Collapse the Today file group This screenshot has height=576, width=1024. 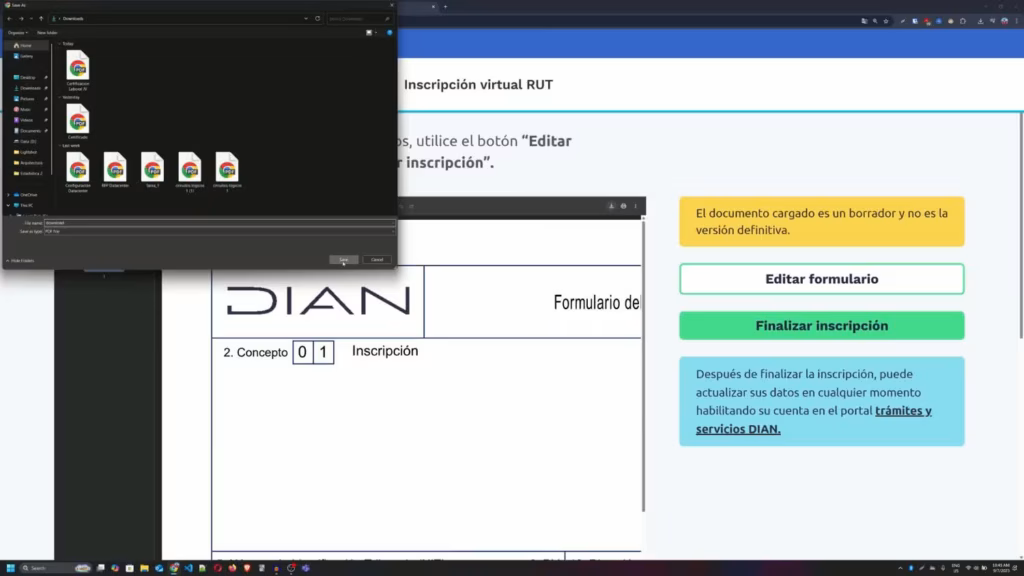pyautogui.click(x=59, y=44)
